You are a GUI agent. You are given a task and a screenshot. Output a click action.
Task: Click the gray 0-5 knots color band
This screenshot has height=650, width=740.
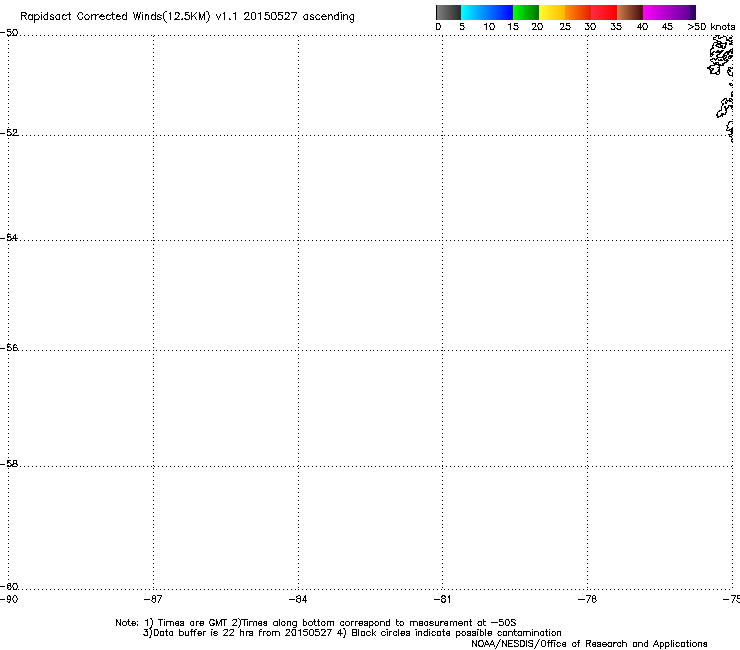(x=448, y=12)
